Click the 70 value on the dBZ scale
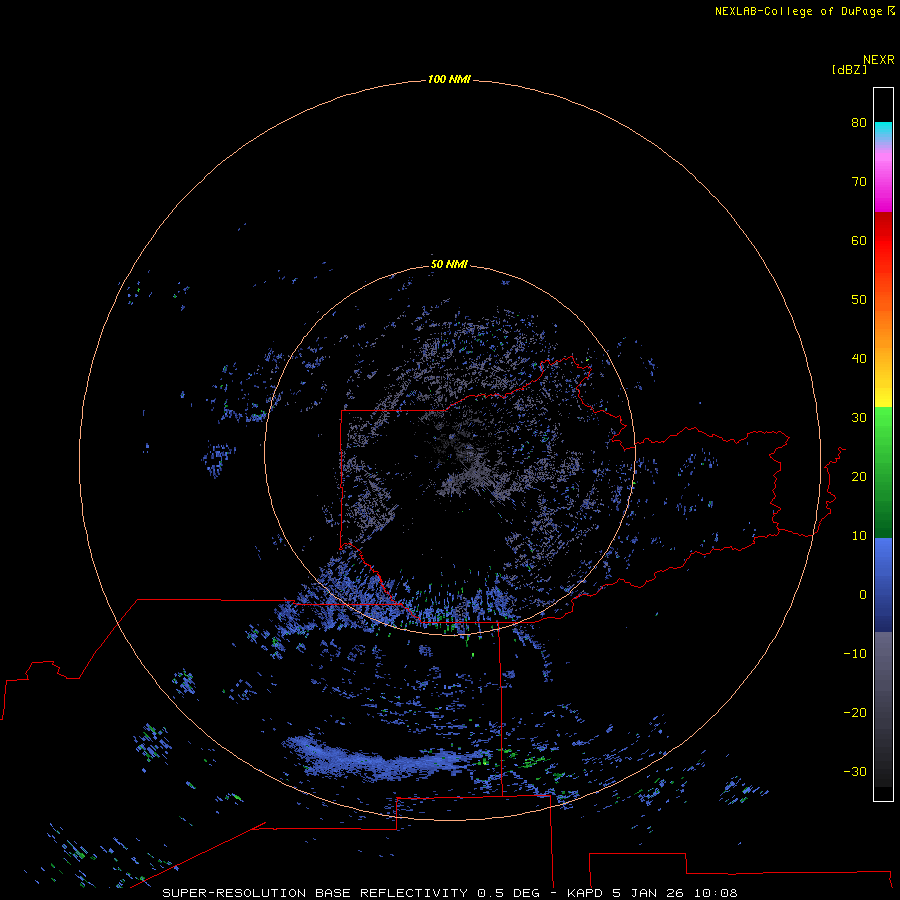This screenshot has height=900, width=900. point(859,182)
